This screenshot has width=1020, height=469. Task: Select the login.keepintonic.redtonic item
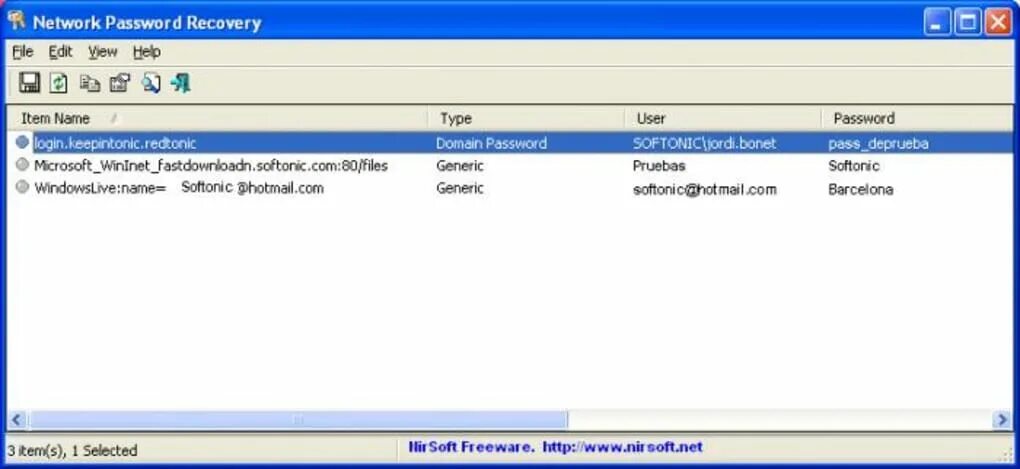click(115, 143)
